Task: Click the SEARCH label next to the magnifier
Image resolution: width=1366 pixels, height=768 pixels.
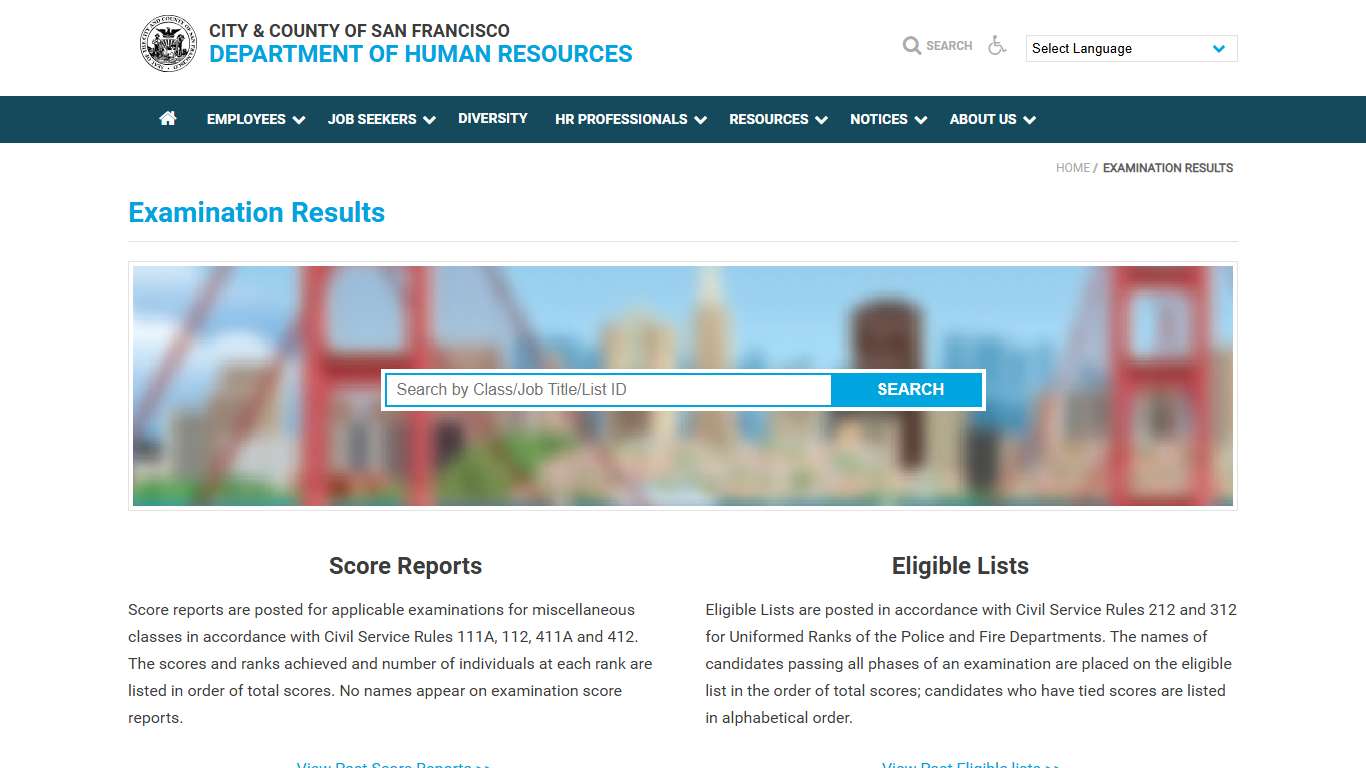Action: click(948, 45)
